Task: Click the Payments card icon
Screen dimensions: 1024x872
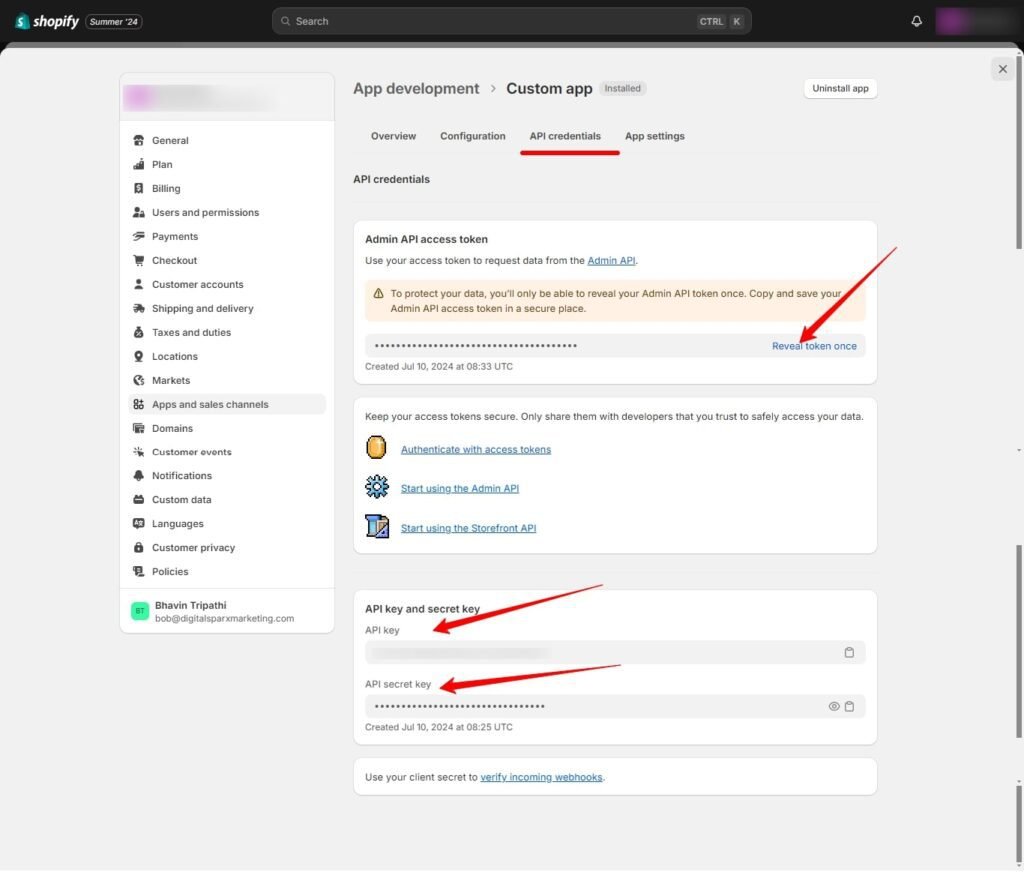Action: point(138,236)
